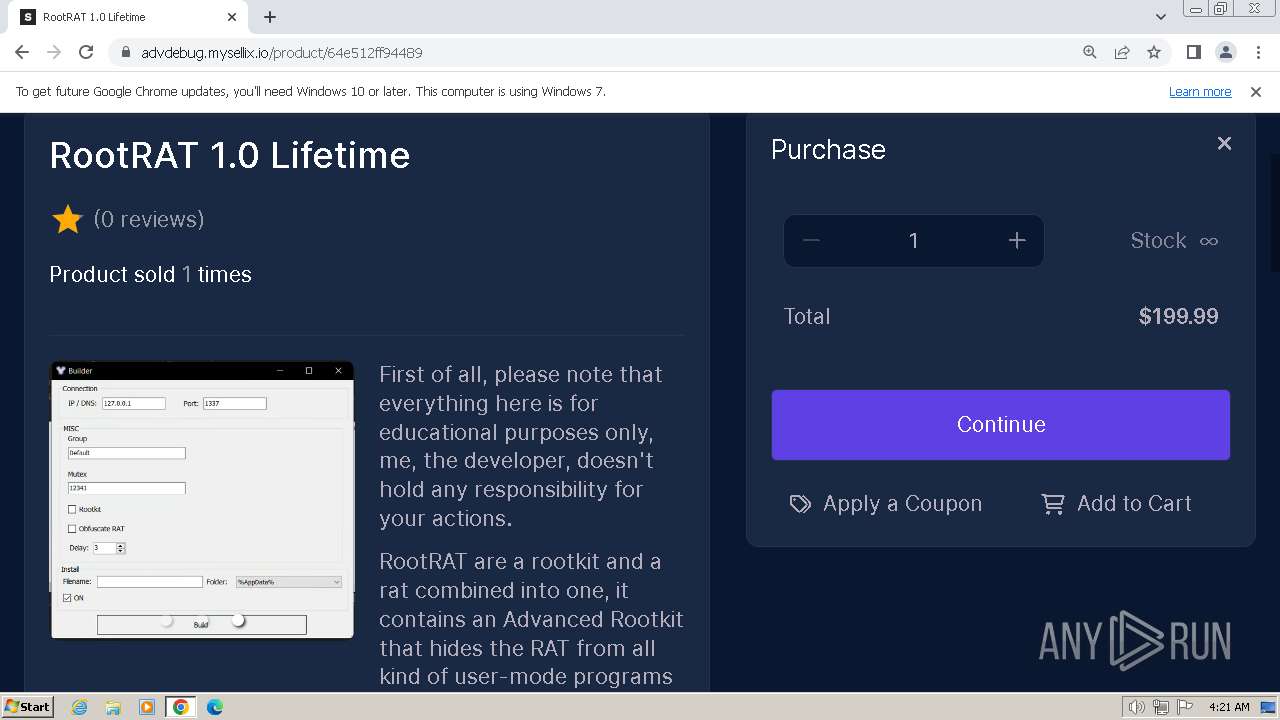Reload the current page
The height and width of the screenshot is (720, 1280).
(x=86, y=52)
